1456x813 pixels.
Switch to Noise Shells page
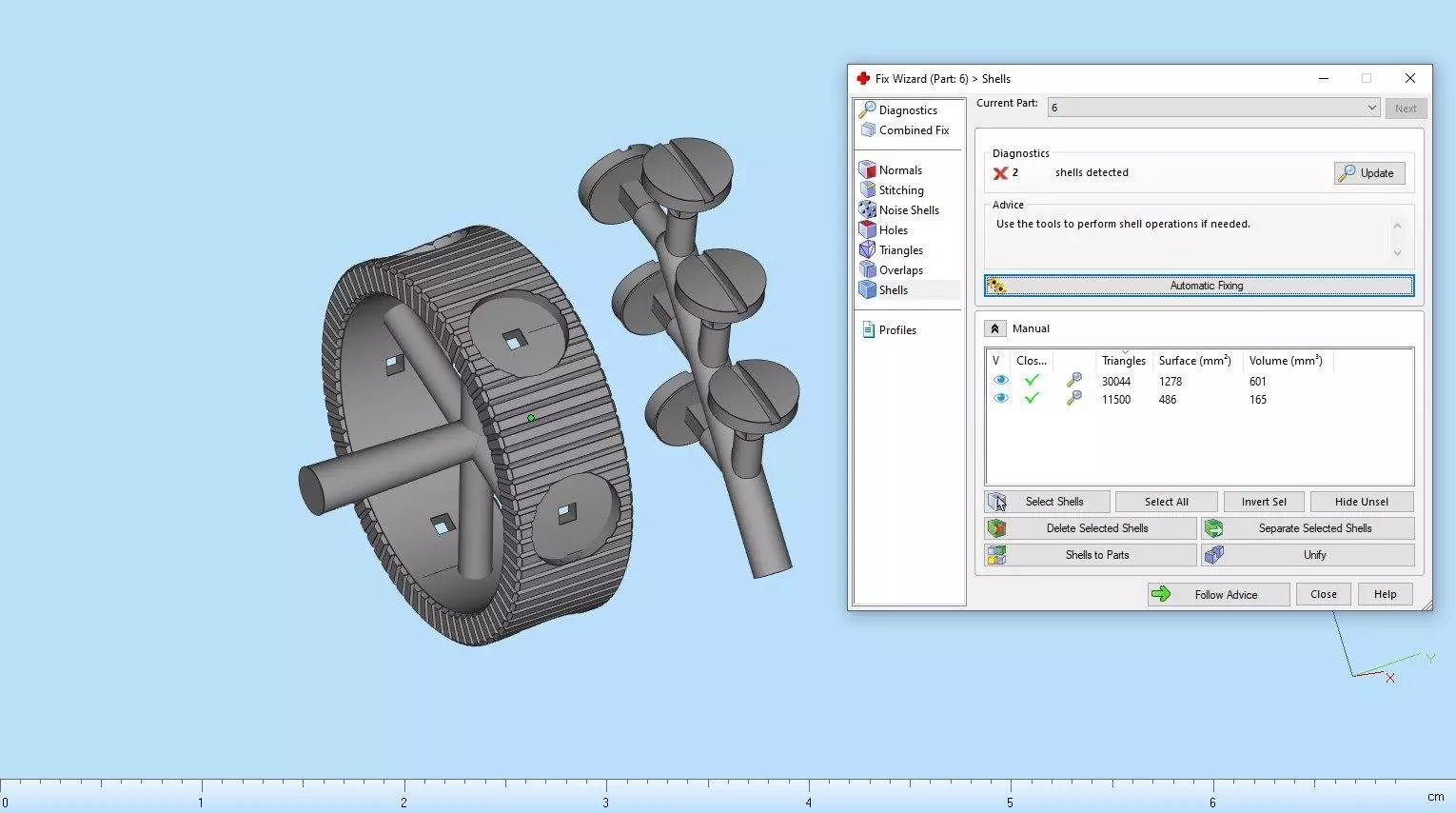click(x=909, y=210)
